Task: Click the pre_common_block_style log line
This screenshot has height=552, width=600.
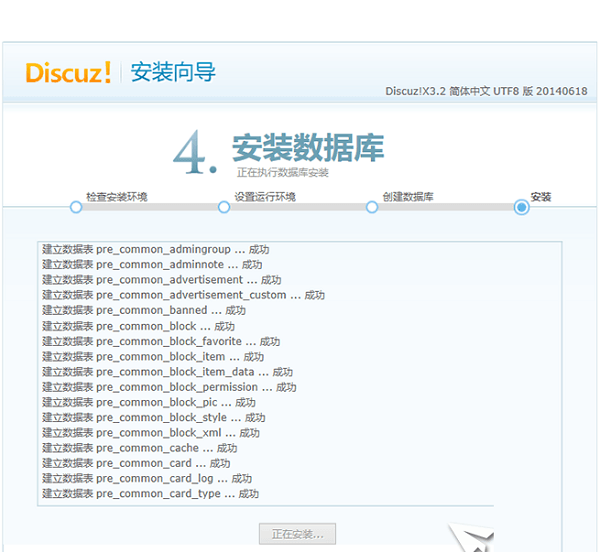Action: [154, 418]
